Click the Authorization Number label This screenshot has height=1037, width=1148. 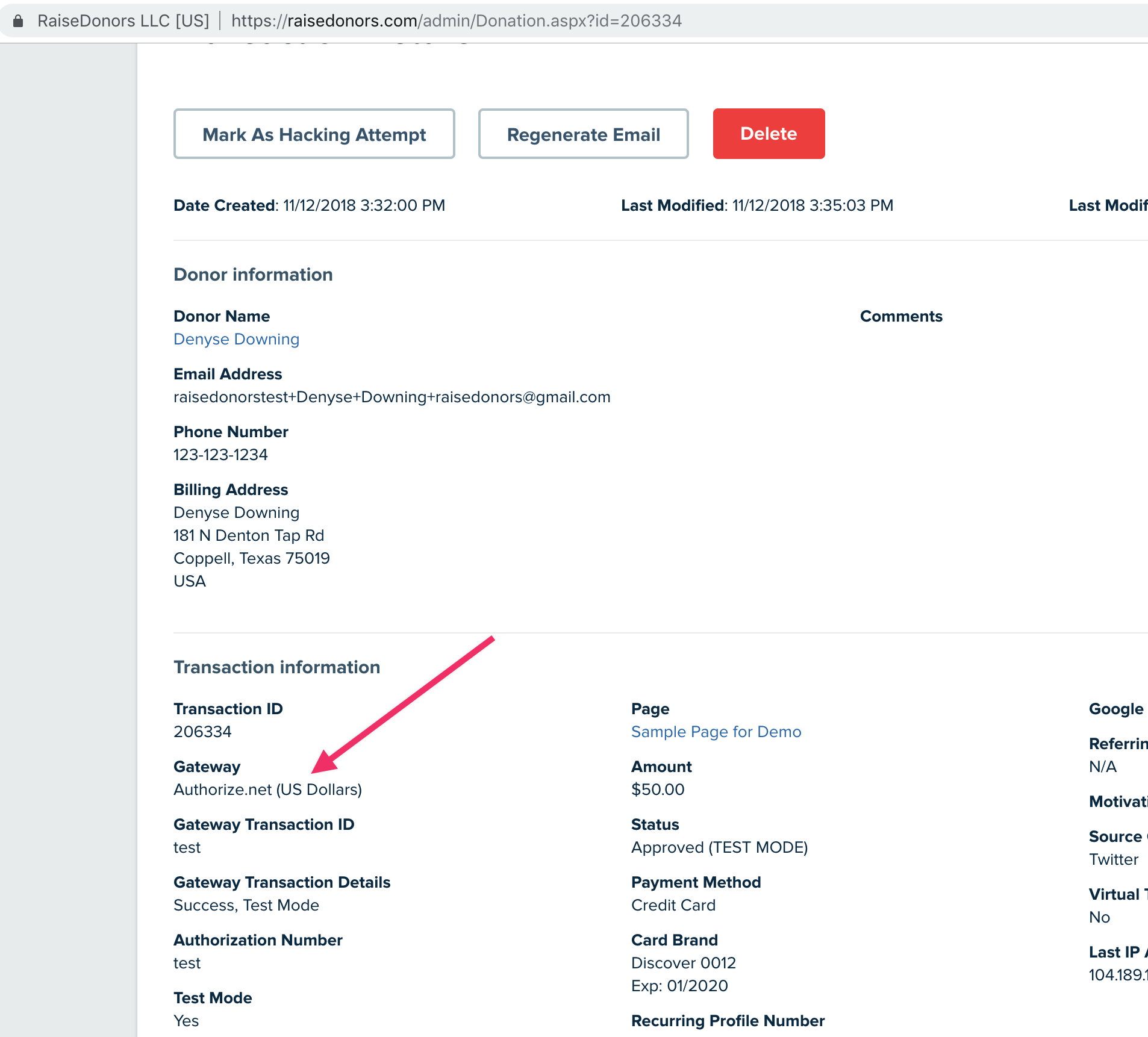pos(258,940)
